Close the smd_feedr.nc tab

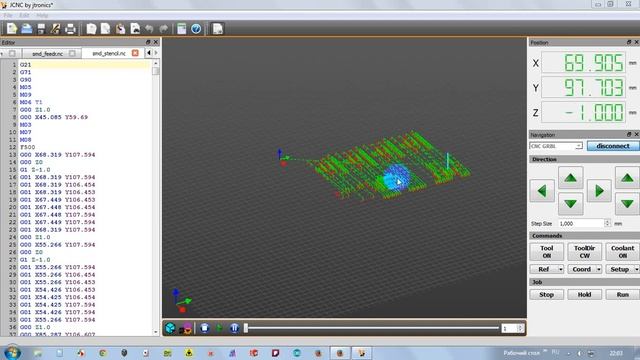(x=72, y=53)
